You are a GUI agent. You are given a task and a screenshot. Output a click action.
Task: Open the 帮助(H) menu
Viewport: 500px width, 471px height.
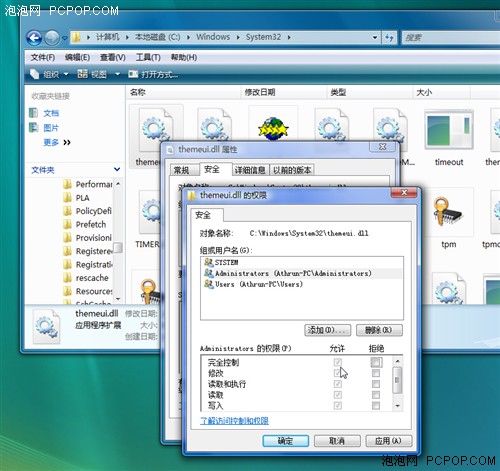[184, 57]
